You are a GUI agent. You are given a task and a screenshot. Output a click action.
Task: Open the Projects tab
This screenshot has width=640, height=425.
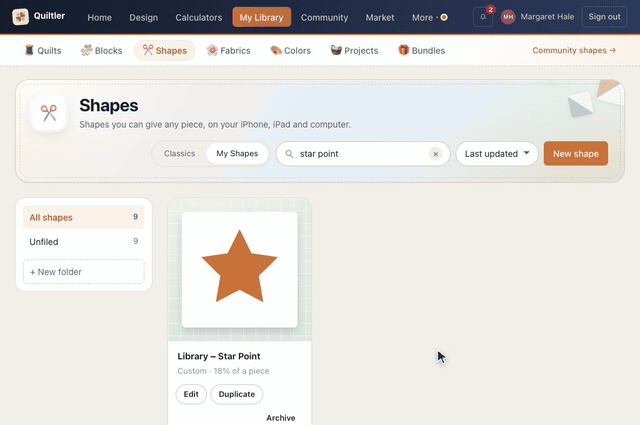point(354,51)
